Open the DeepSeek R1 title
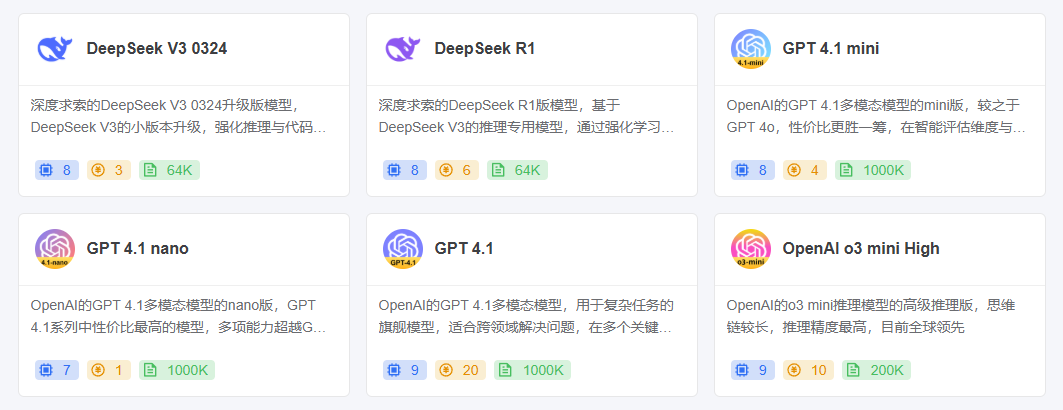Viewport: 1063px width, 410px height. pyautogui.click(x=485, y=49)
